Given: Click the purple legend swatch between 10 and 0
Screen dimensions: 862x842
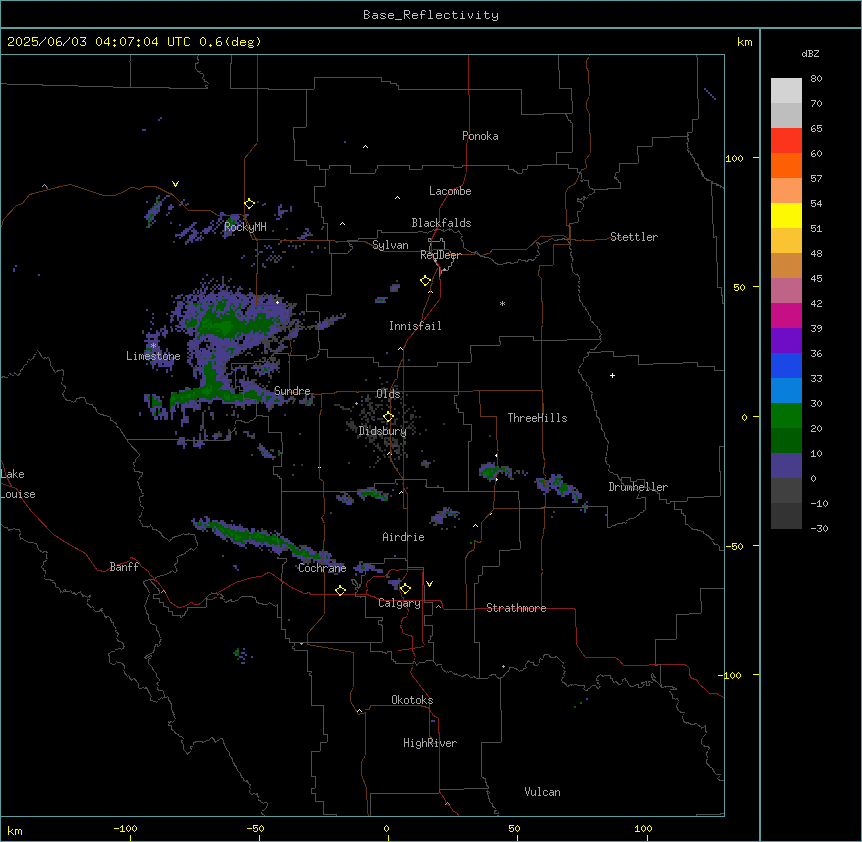Looking at the screenshot, I should 786,466.
